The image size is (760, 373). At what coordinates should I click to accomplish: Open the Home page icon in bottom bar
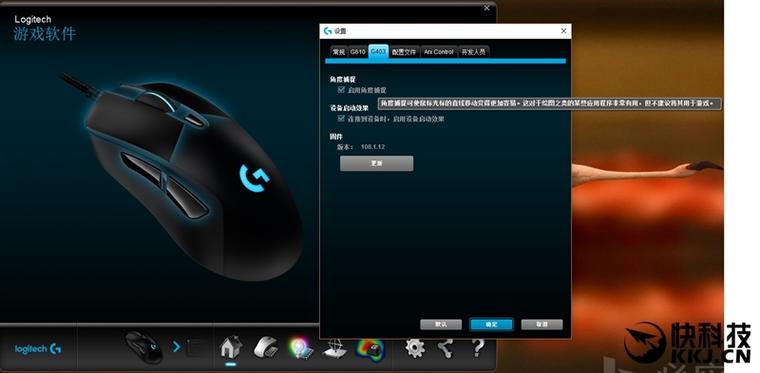(x=231, y=347)
